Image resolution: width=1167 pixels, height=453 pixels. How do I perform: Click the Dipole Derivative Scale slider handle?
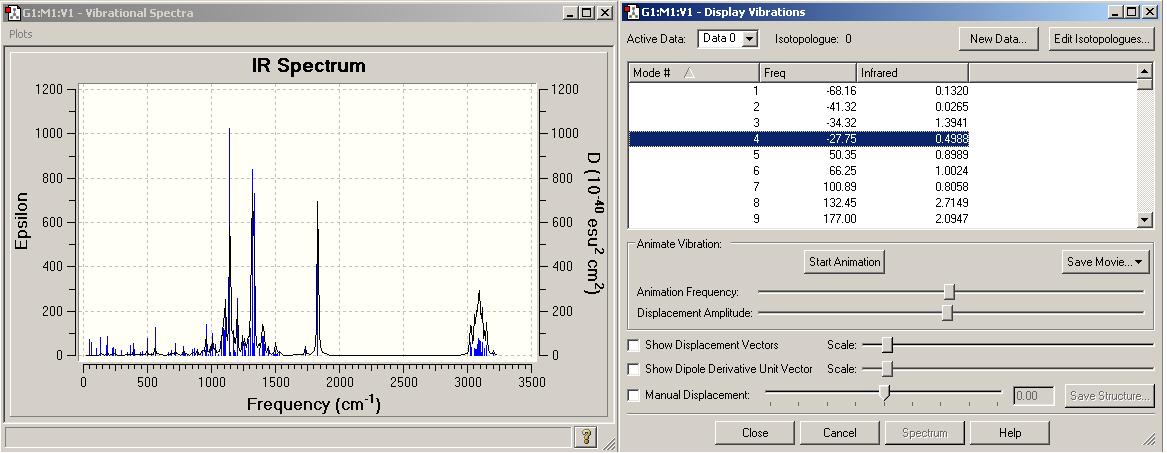[x=887, y=369]
